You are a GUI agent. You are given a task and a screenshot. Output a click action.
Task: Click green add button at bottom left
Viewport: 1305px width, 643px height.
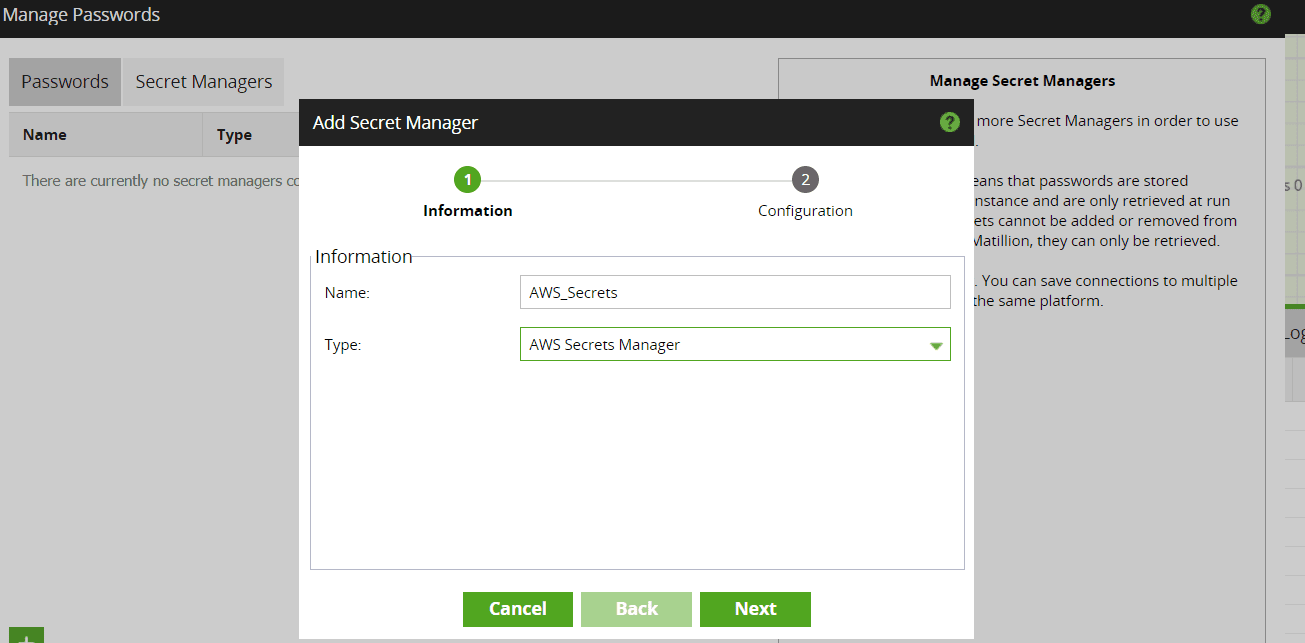point(27,636)
